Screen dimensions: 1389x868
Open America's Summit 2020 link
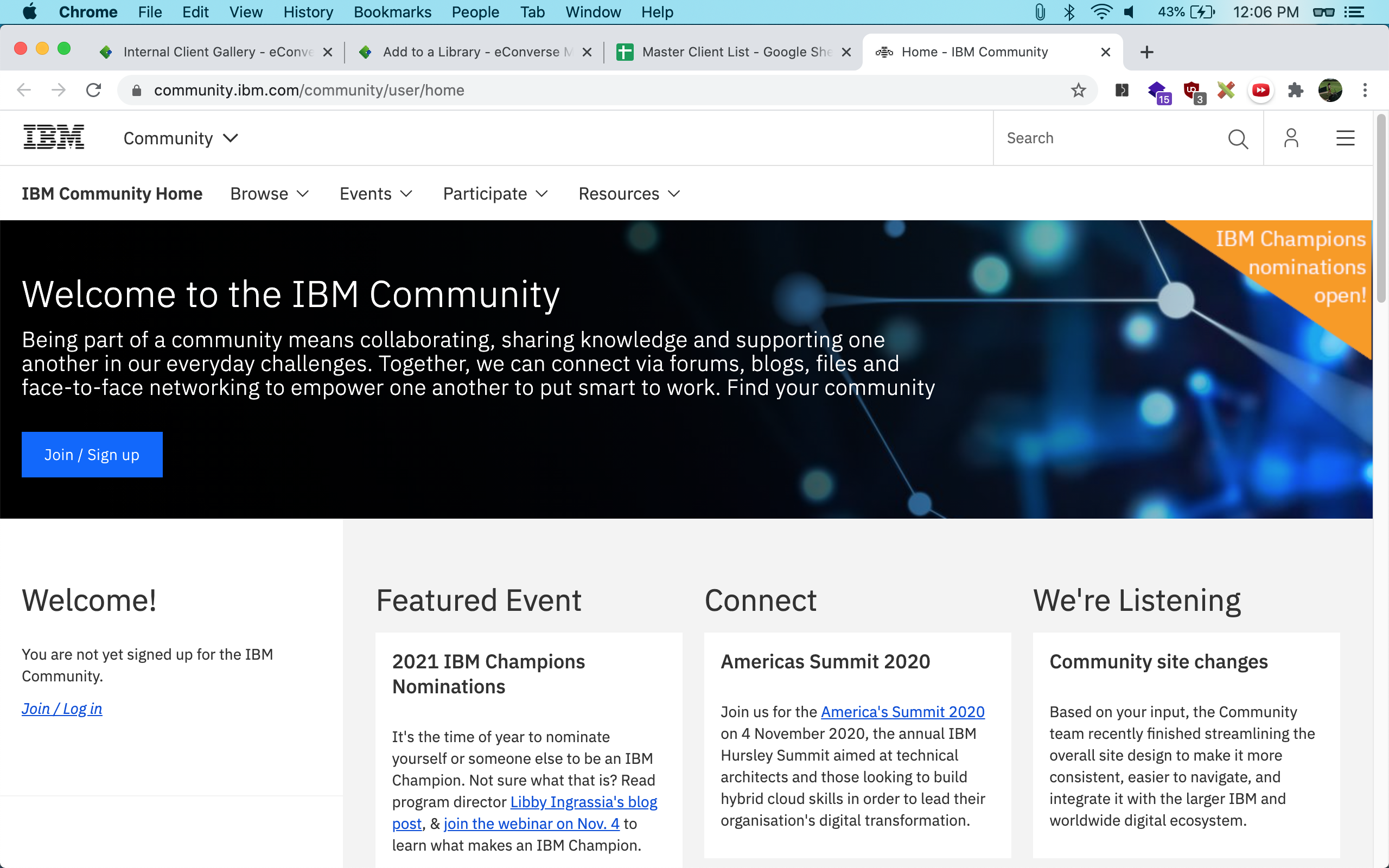(x=902, y=712)
